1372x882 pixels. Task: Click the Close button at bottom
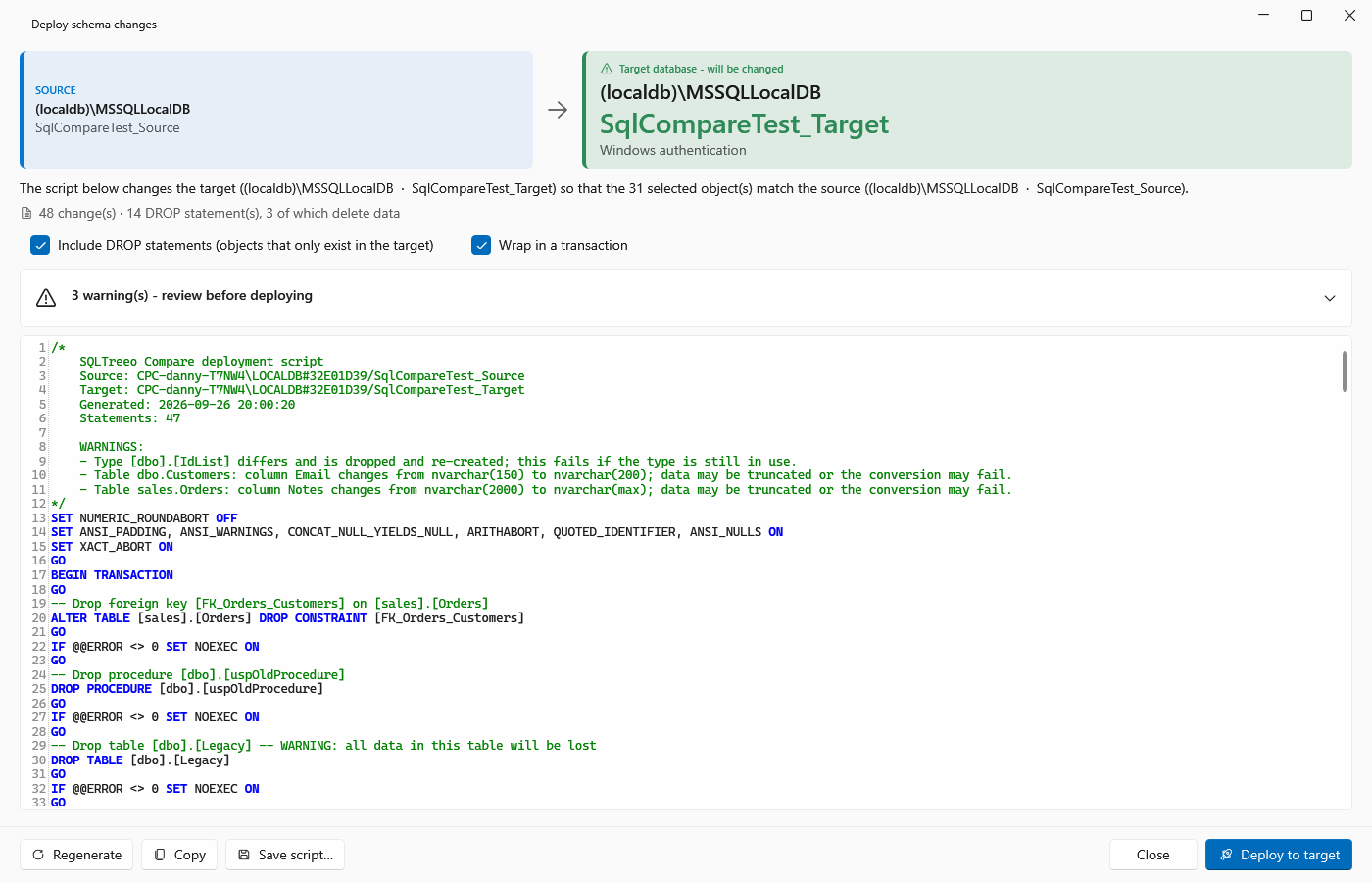tap(1153, 855)
